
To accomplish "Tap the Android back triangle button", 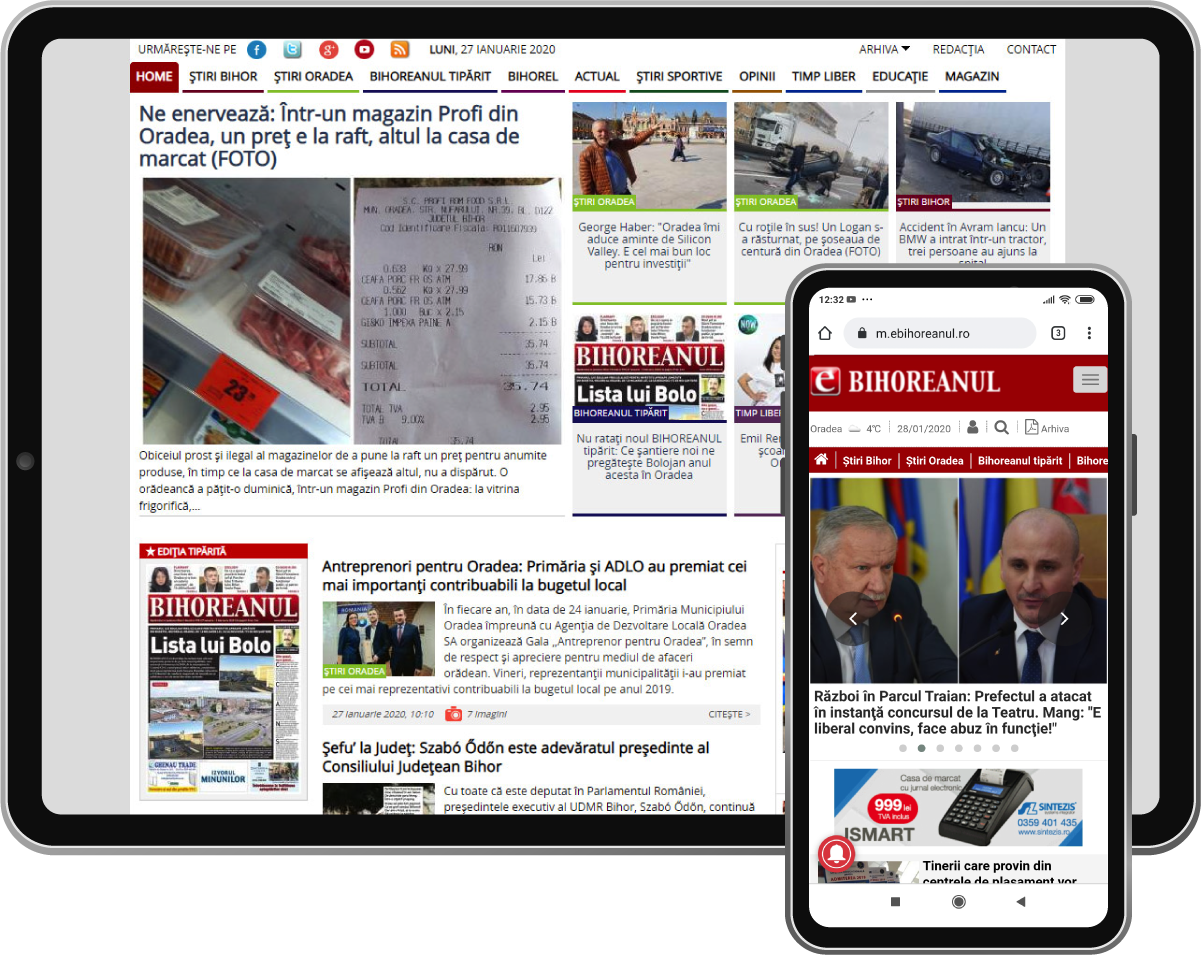I will click(x=1021, y=902).
